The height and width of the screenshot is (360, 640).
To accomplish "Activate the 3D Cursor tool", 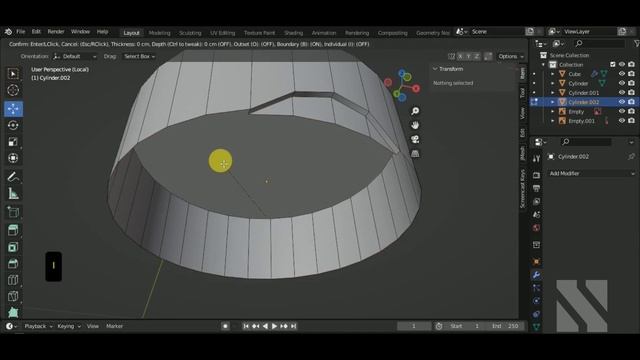I will click(13, 90).
